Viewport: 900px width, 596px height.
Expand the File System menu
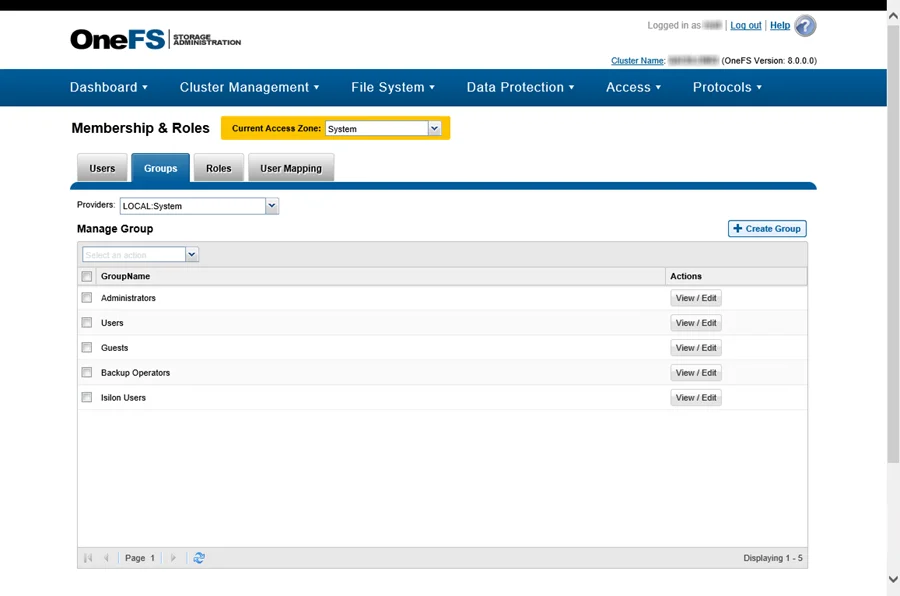(x=393, y=87)
